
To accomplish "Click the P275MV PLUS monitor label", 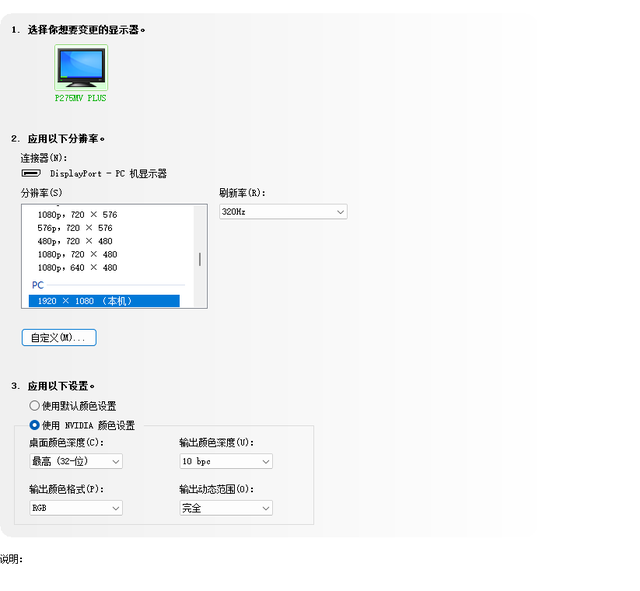I will tap(80, 98).
